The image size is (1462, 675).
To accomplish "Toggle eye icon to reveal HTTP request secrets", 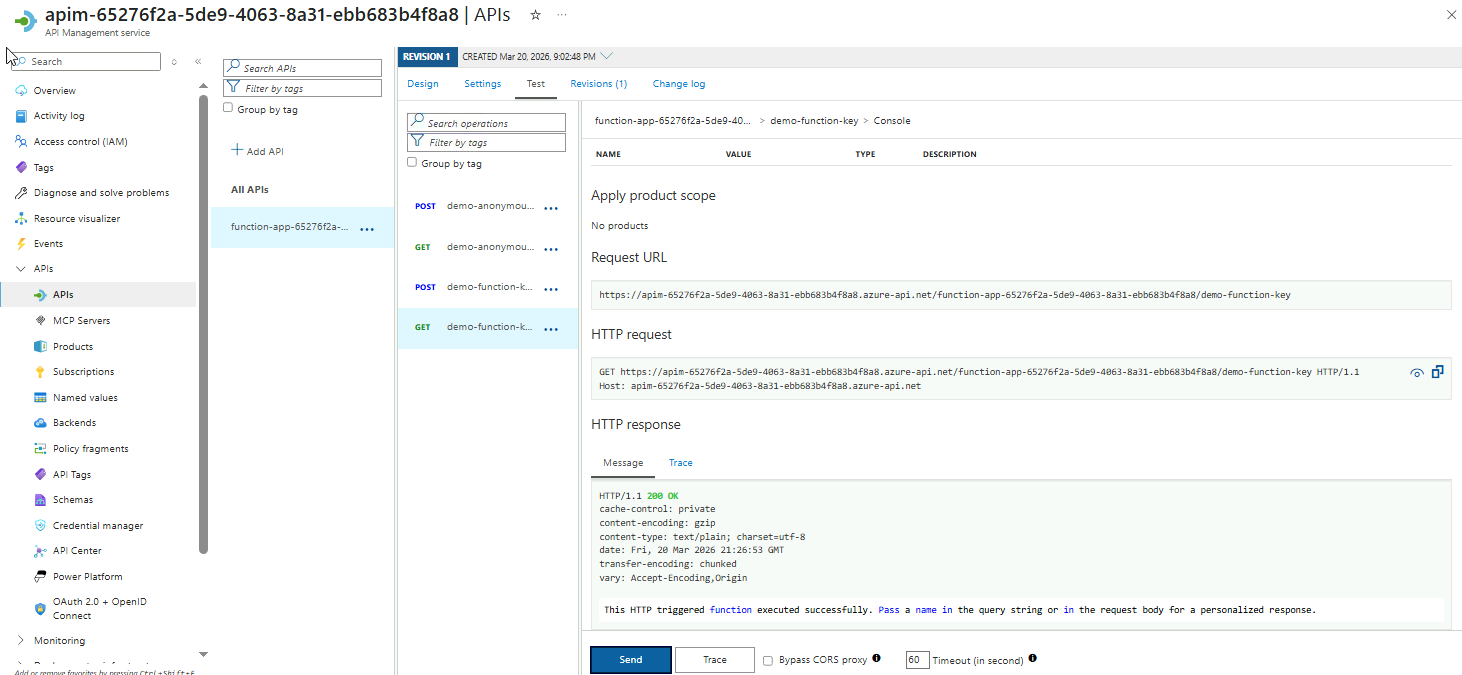I will coord(1416,373).
